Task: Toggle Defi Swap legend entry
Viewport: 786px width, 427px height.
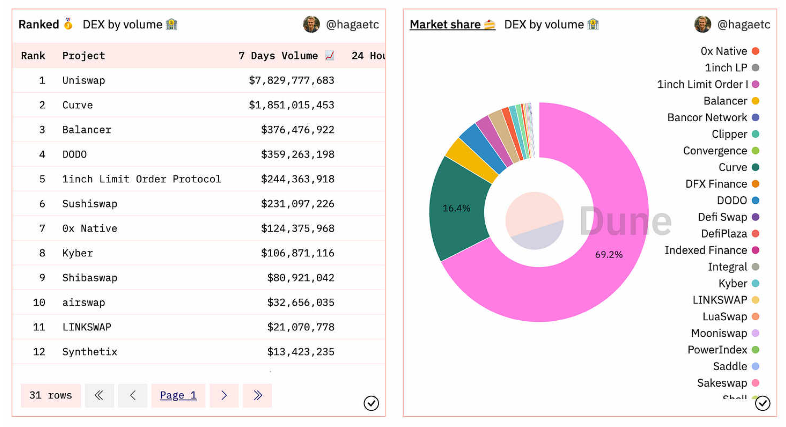Action: (728, 217)
